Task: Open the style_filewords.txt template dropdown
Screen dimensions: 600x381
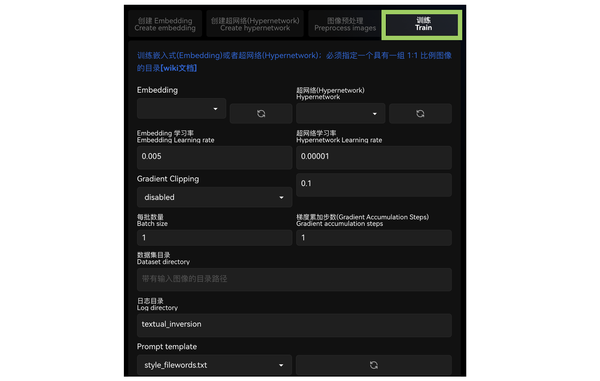Action: [x=214, y=365]
